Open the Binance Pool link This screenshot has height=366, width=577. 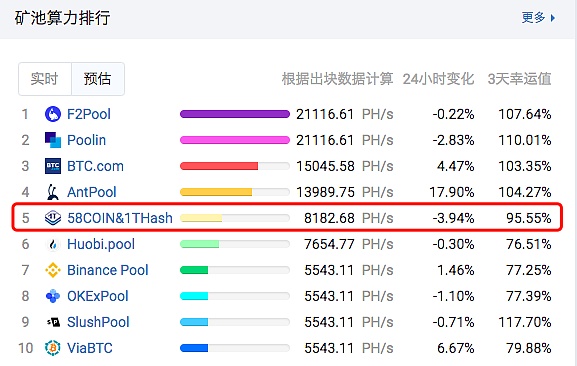point(107,270)
